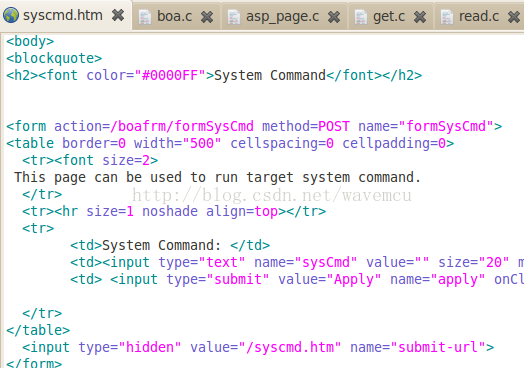Click the document icon on read.c tab

[x=447, y=17]
